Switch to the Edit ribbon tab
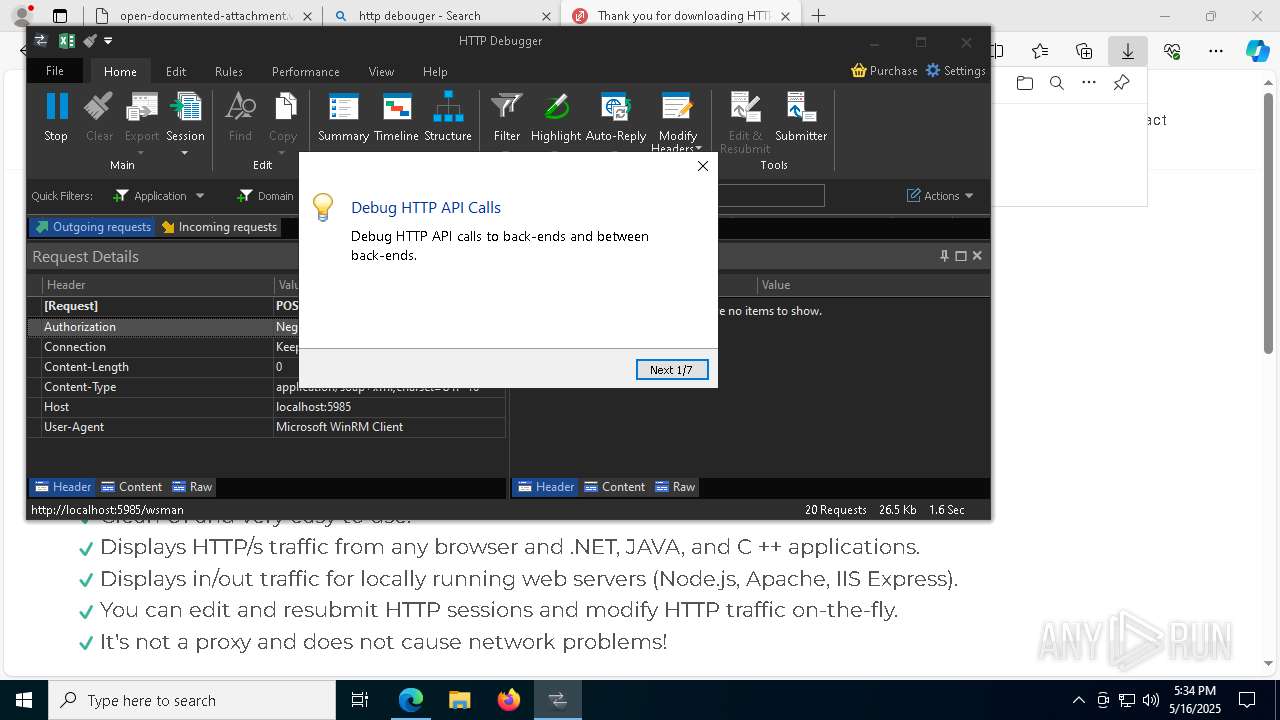1280x720 pixels. tap(176, 71)
